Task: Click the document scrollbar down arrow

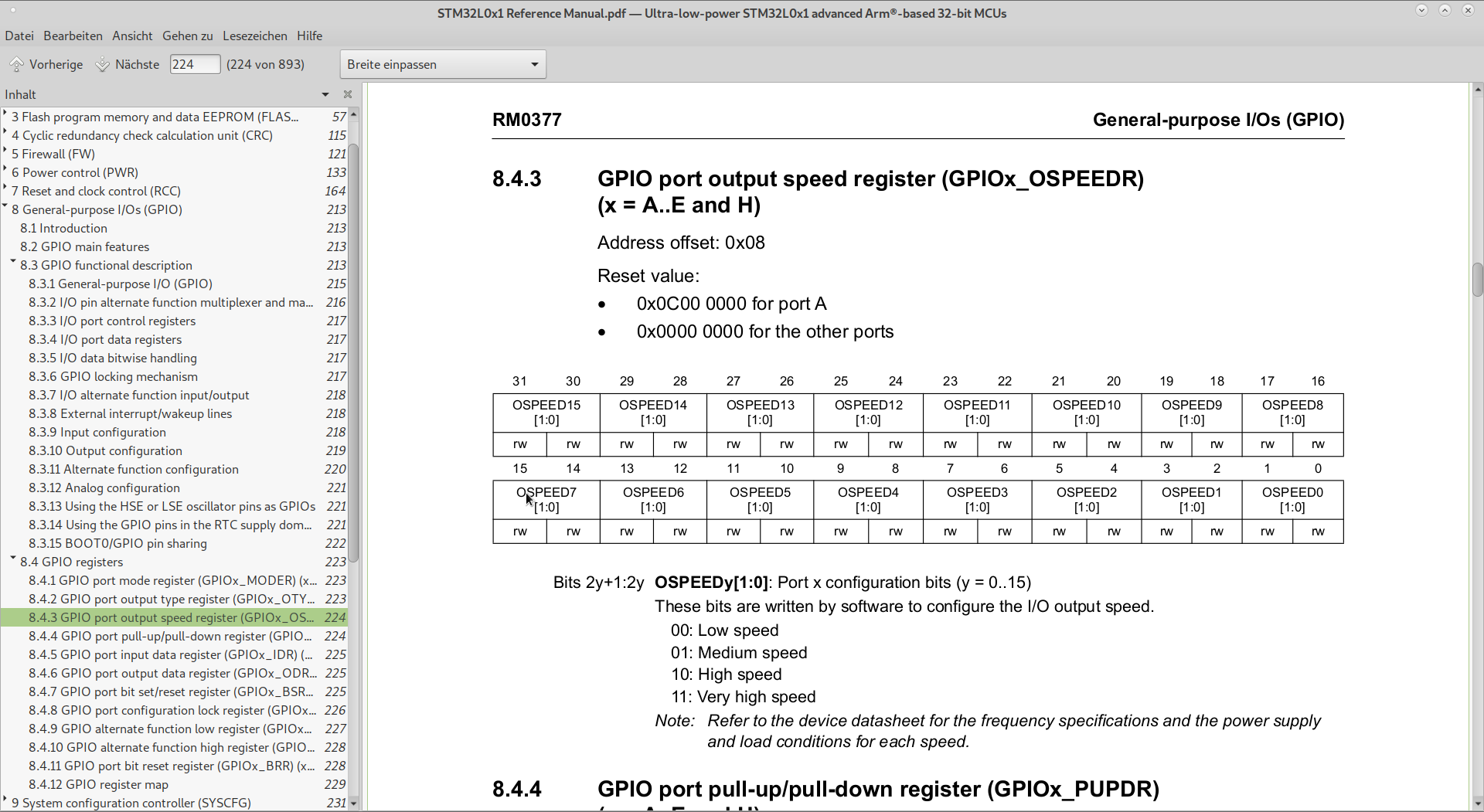Action: click(x=1478, y=804)
